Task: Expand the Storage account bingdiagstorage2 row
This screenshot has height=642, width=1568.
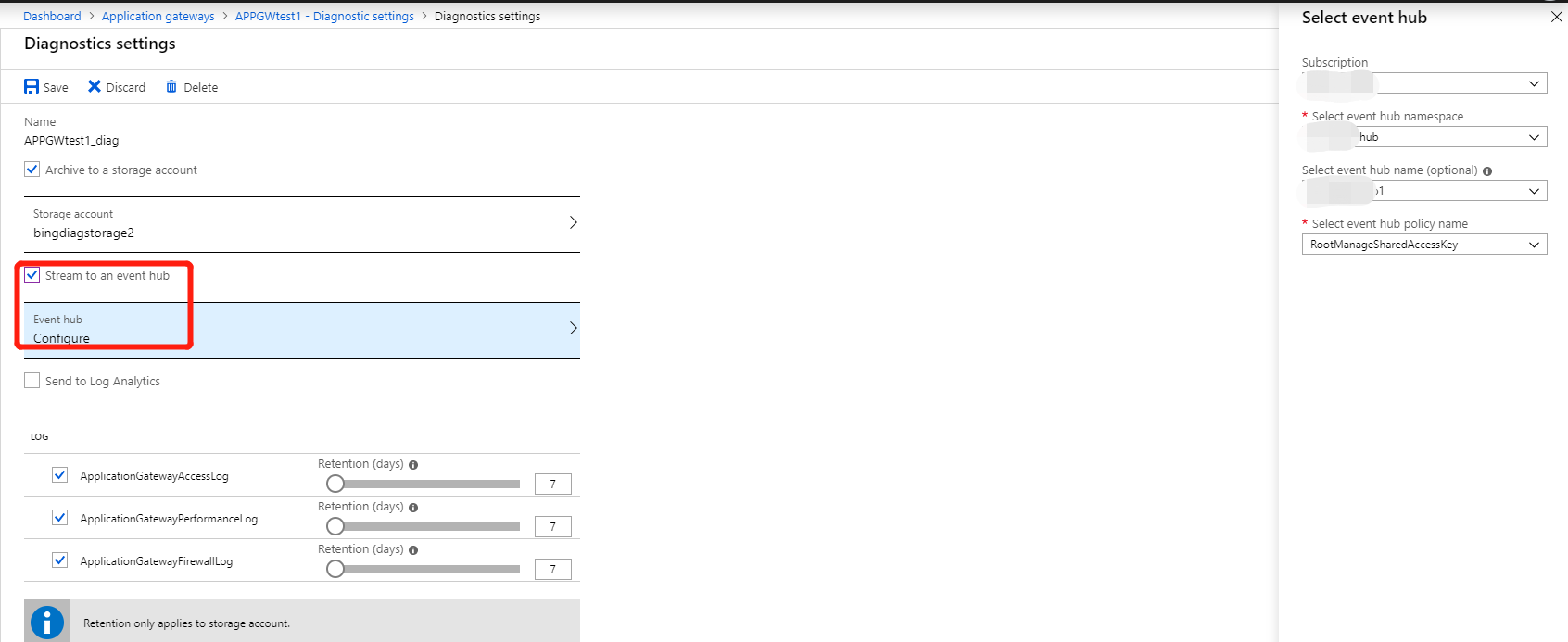Action: (301, 223)
